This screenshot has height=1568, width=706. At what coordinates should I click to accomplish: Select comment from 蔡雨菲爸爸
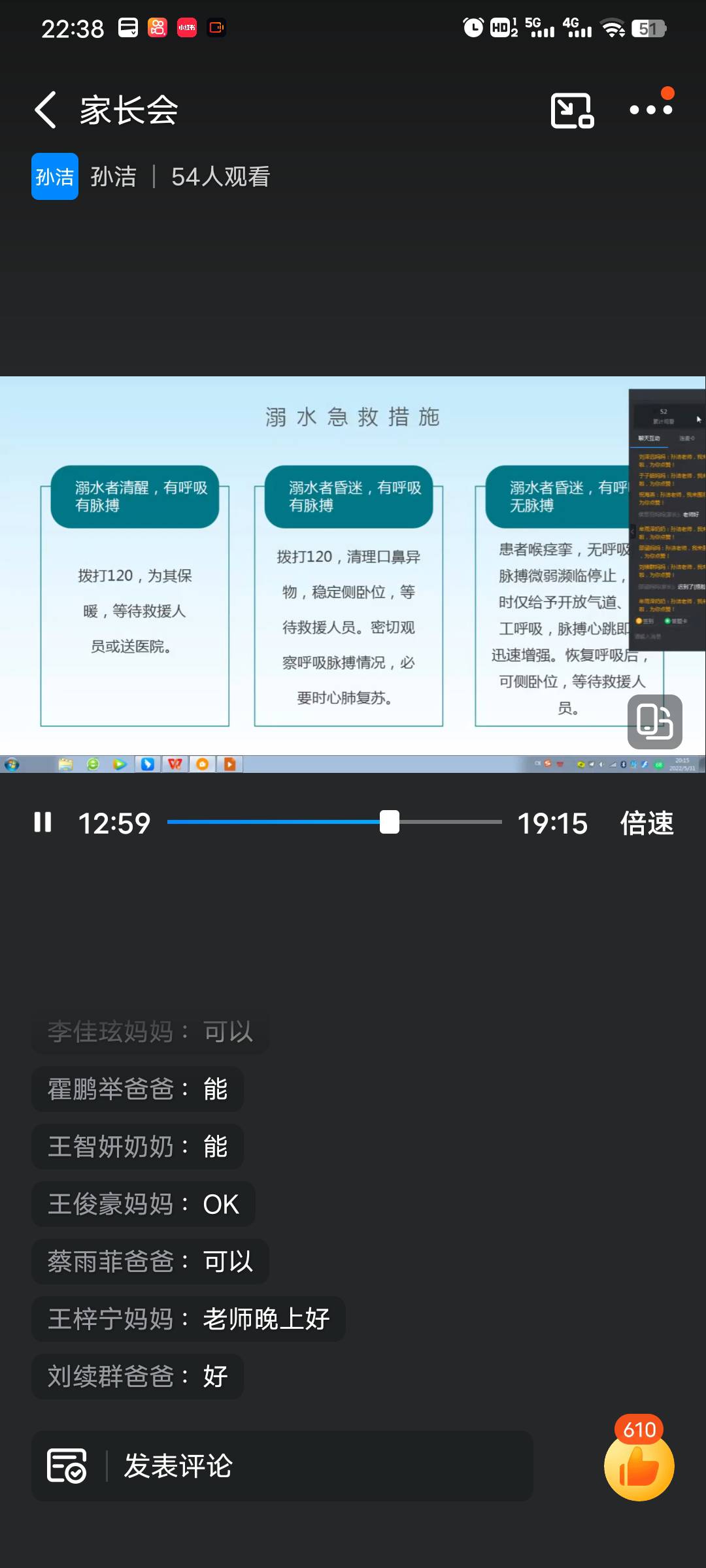click(x=150, y=1262)
